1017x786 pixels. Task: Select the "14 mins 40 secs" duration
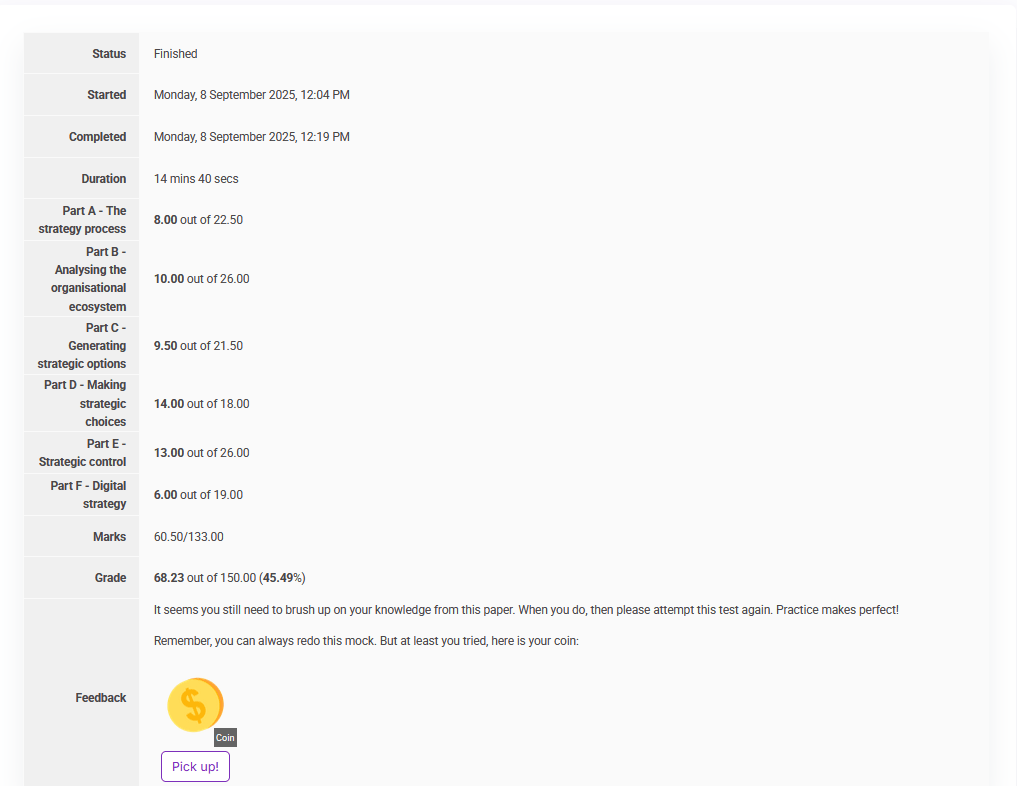pyautogui.click(x=196, y=179)
